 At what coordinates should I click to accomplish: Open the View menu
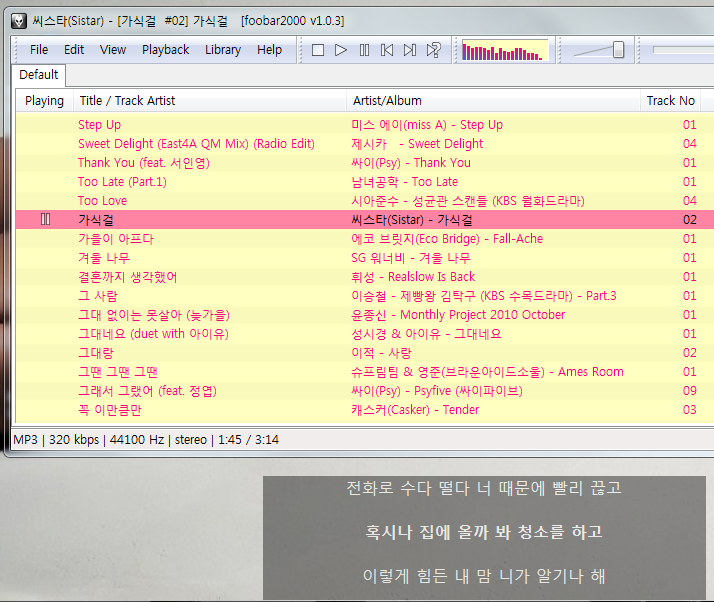pyautogui.click(x=113, y=50)
